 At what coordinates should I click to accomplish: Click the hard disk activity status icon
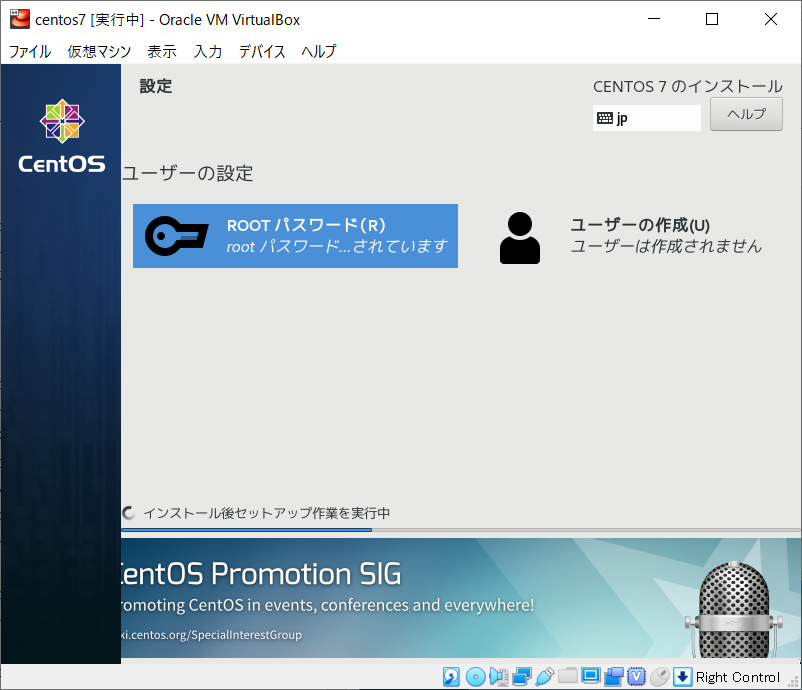pos(452,677)
